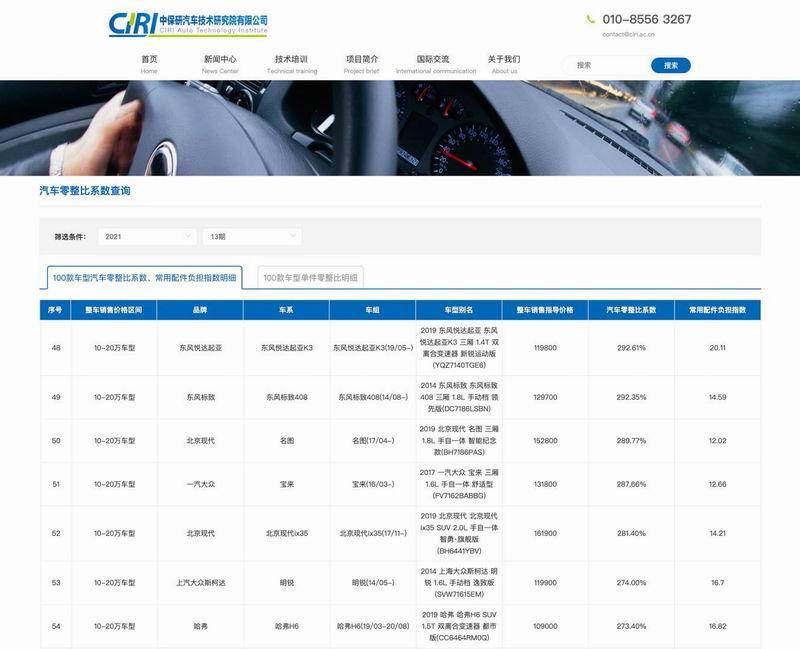Click the 289.77% ratio cell

coord(631,441)
